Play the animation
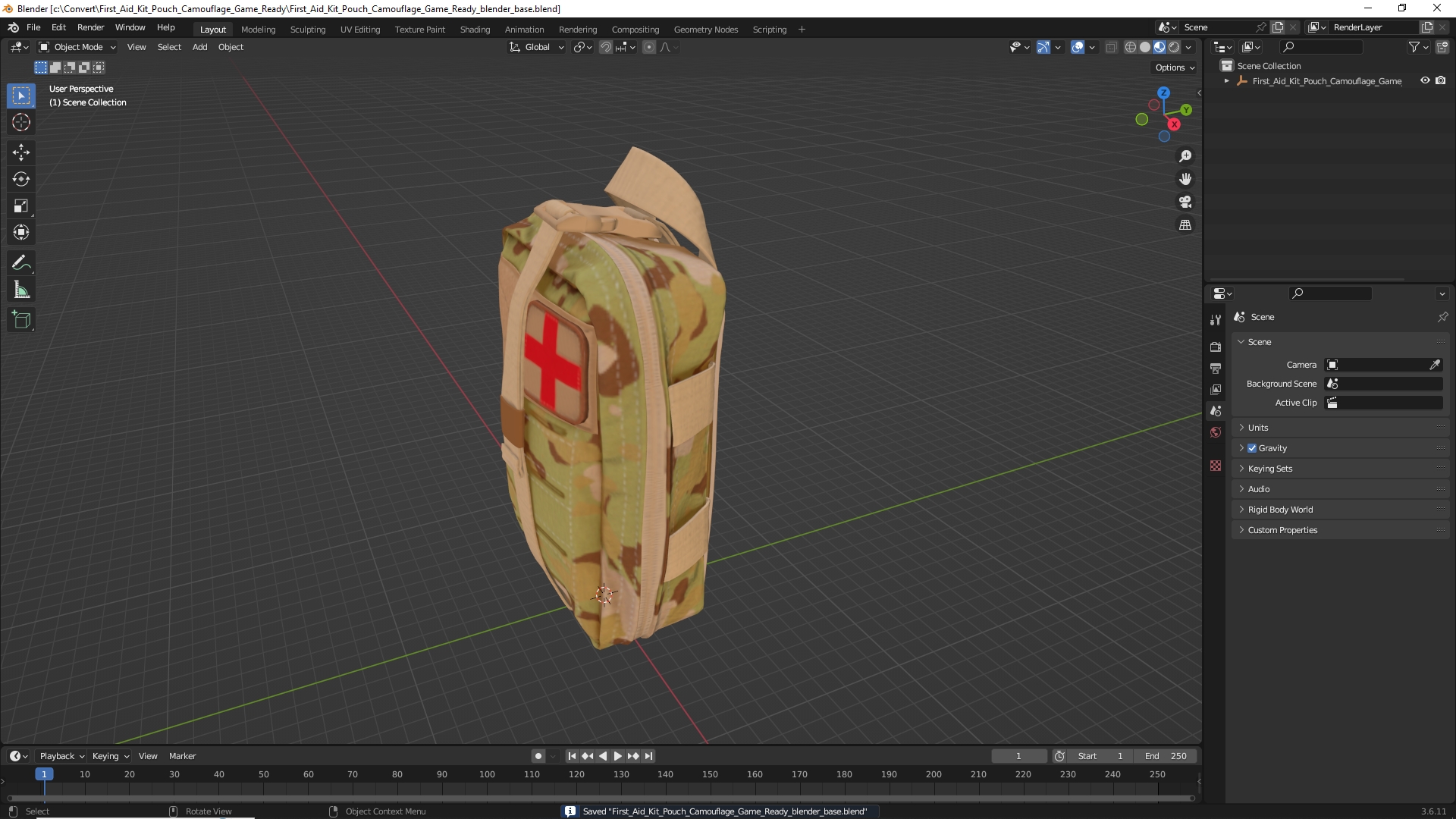The image size is (1456, 819). [x=617, y=756]
